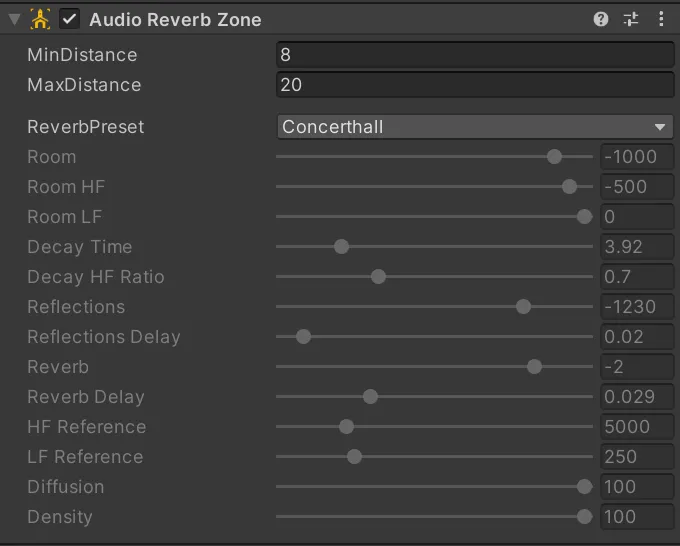Collapse the Audio Reverb Zone foldout arrow
The image size is (680, 546).
15,20
